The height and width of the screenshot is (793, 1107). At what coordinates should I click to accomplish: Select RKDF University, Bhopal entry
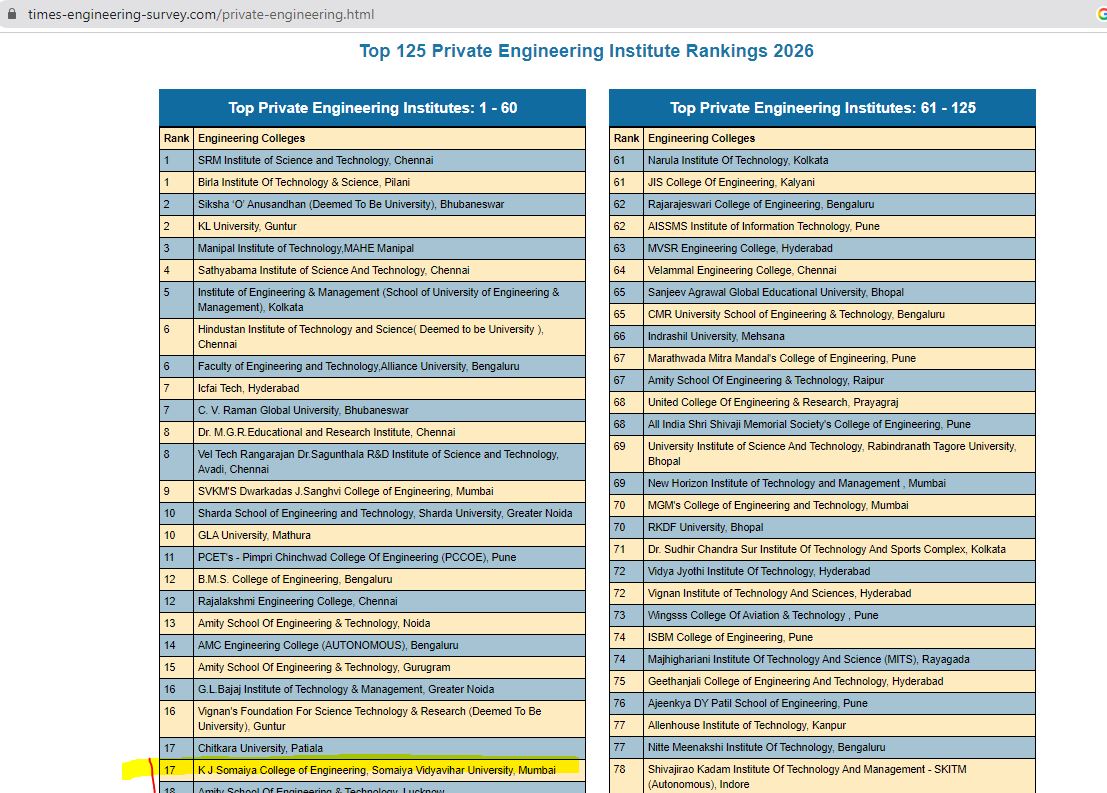coord(705,527)
